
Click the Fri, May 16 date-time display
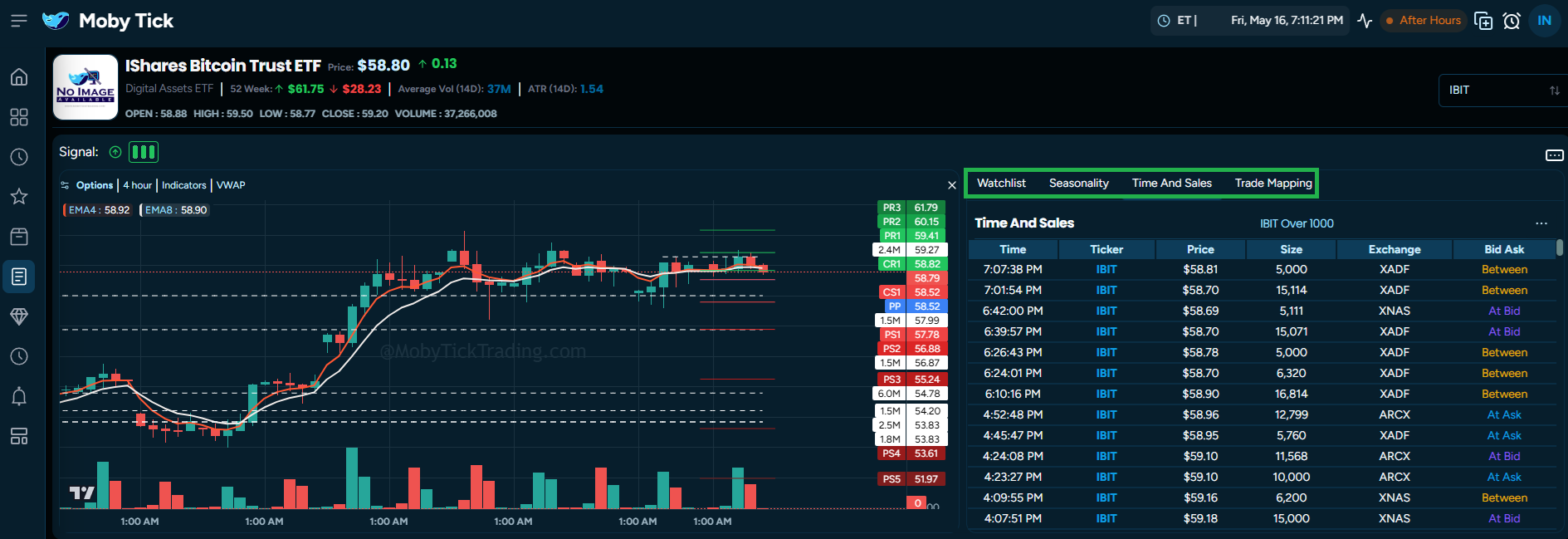pos(1287,21)
